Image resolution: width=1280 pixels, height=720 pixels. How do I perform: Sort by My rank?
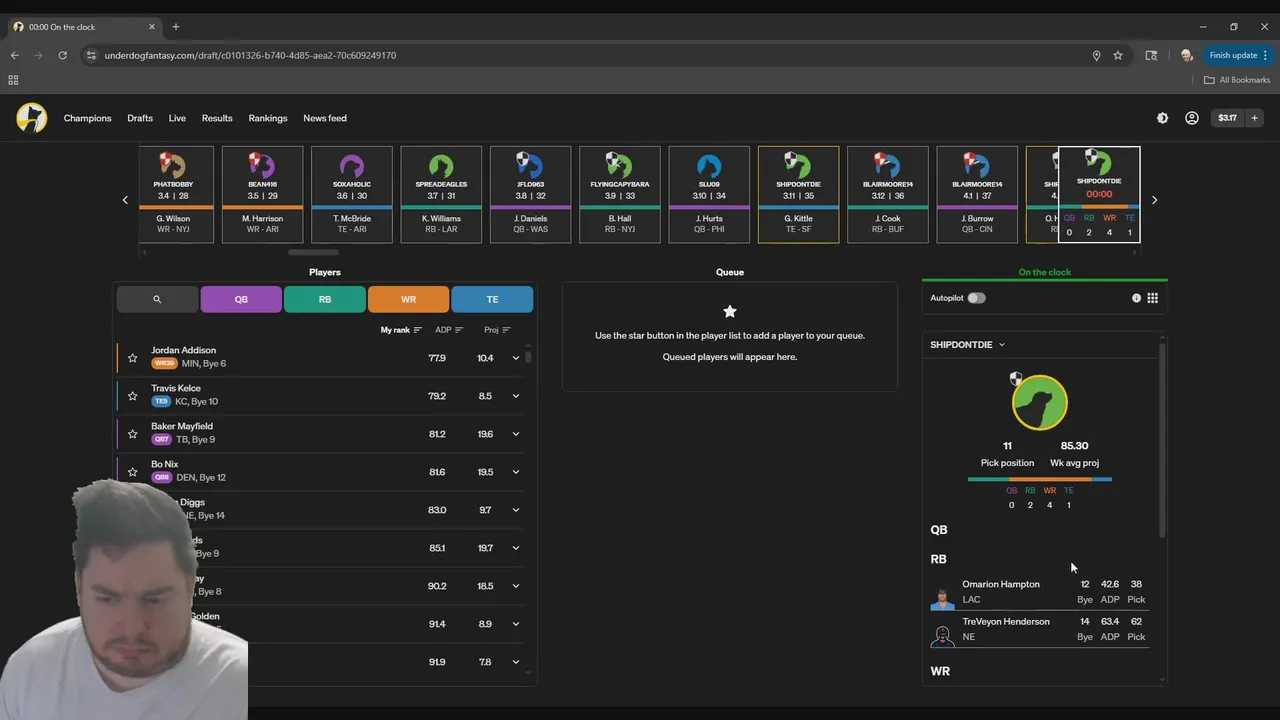[401, 330]
